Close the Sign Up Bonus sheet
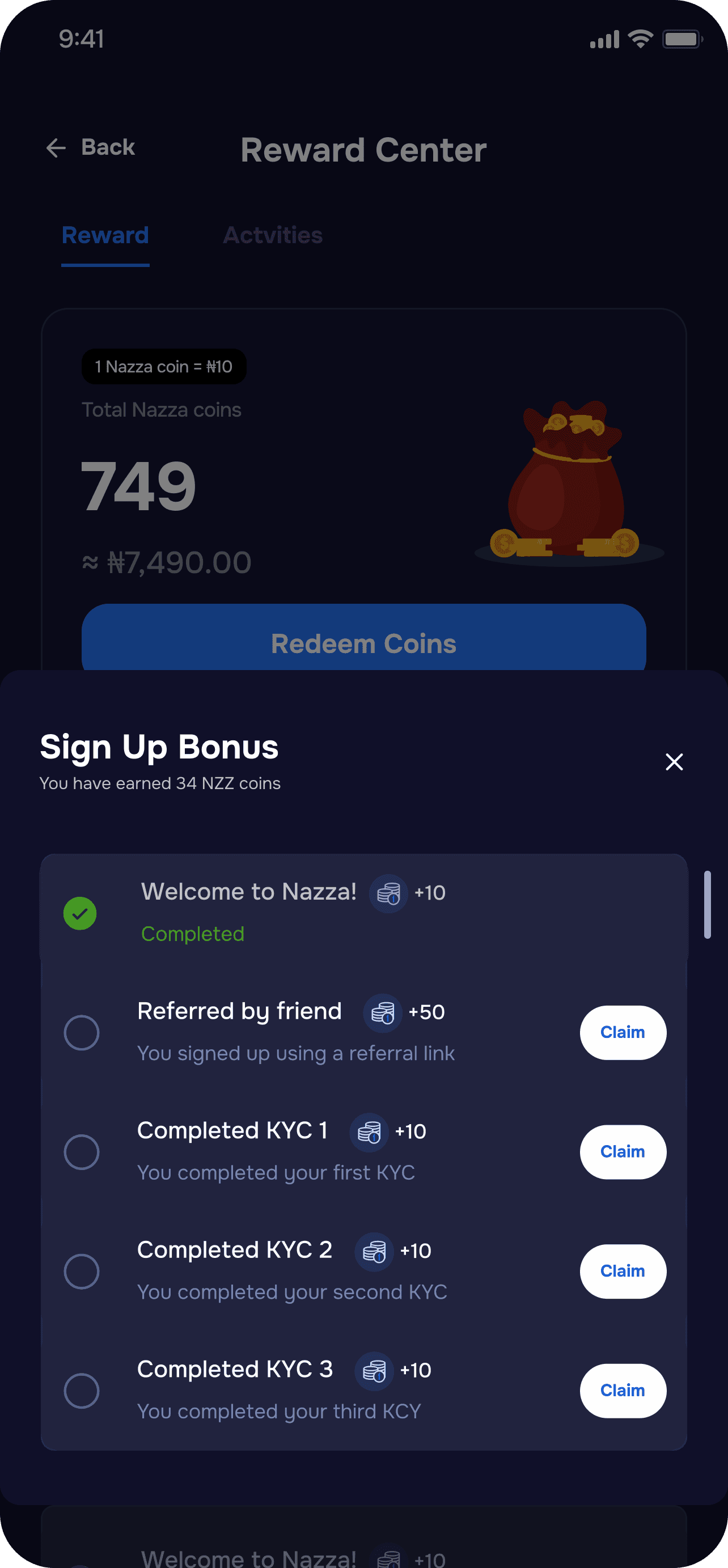Viewport: 728px width, 1568px height. [674, 761]
